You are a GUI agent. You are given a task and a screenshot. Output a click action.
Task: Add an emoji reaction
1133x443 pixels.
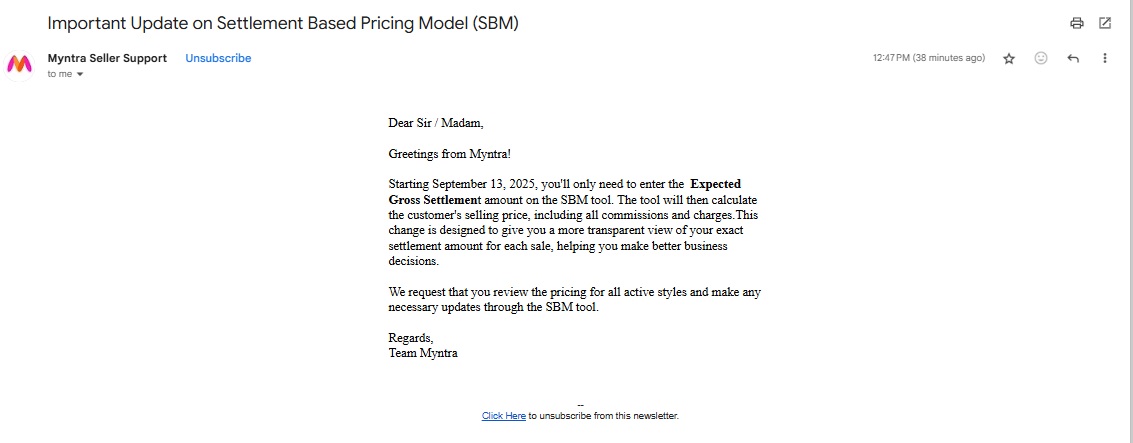point(1041,59)
